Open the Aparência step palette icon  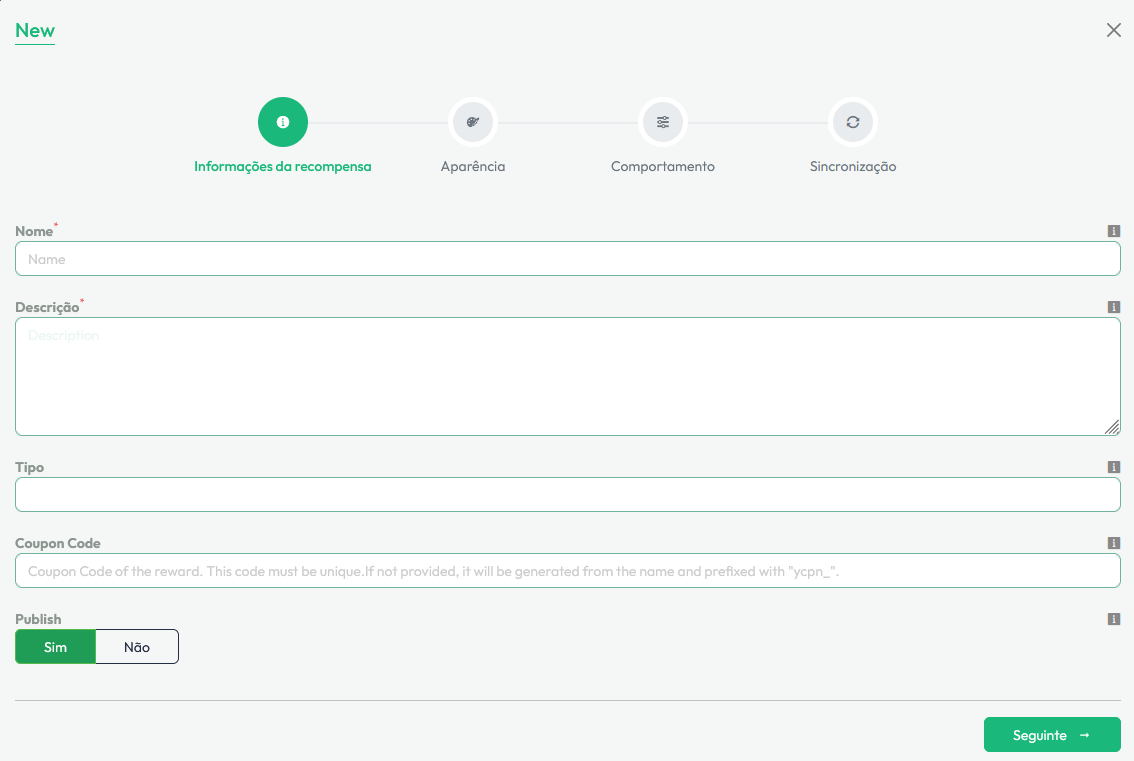coord(473,122)
